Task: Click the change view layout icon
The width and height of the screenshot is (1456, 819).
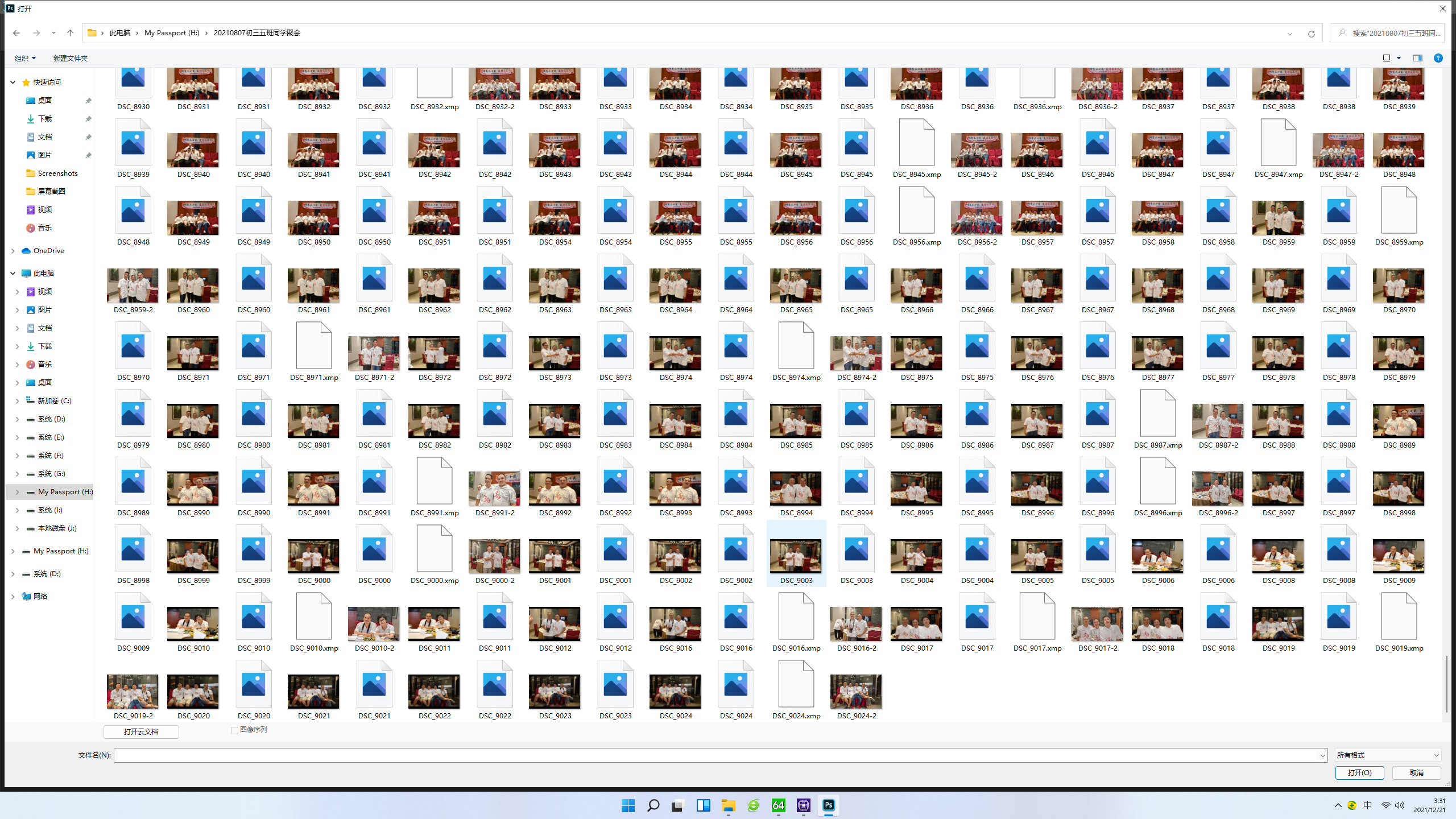Action: [x=1387, y=58]
